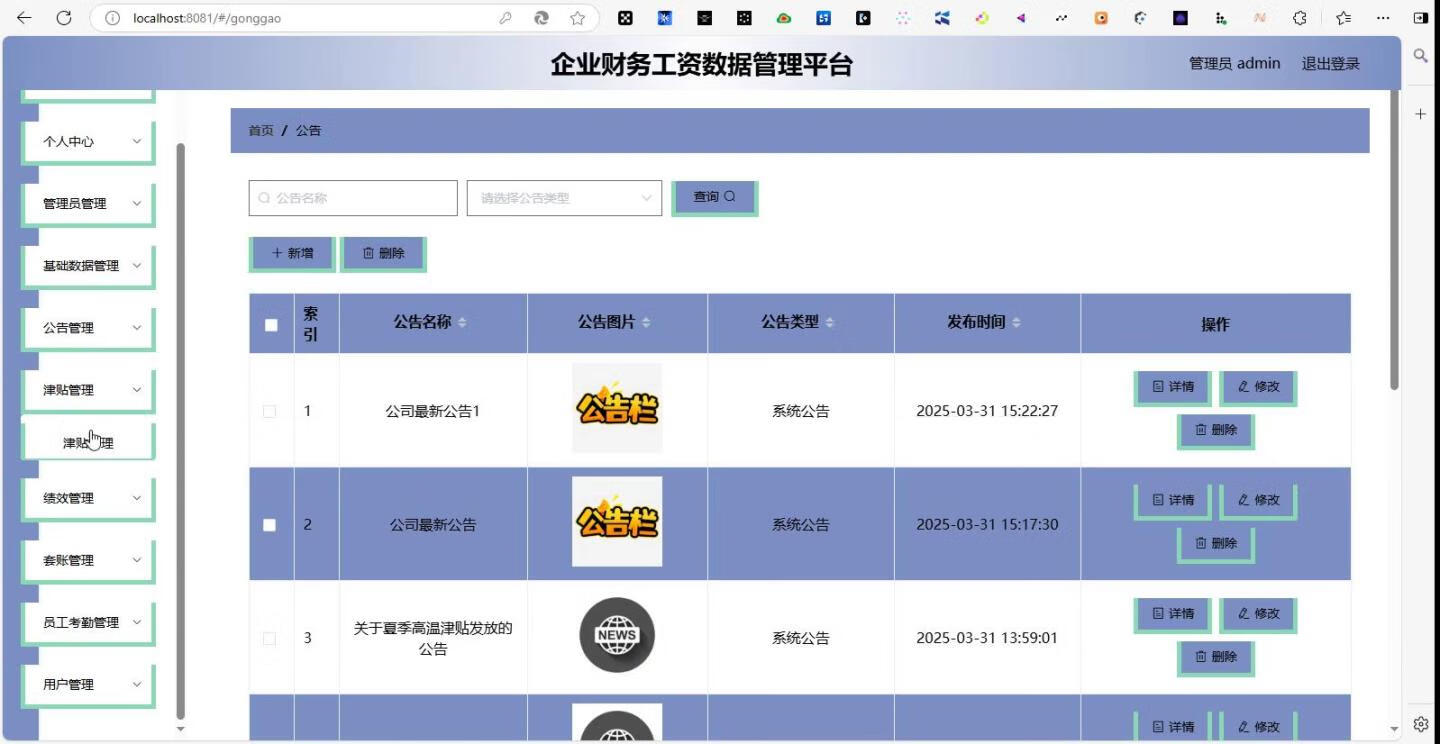Image resolution: width=1440 pixels, height=744 pixels.
Task: Click the main page vertical scrollbar
Action: (x=1394, y=240)
